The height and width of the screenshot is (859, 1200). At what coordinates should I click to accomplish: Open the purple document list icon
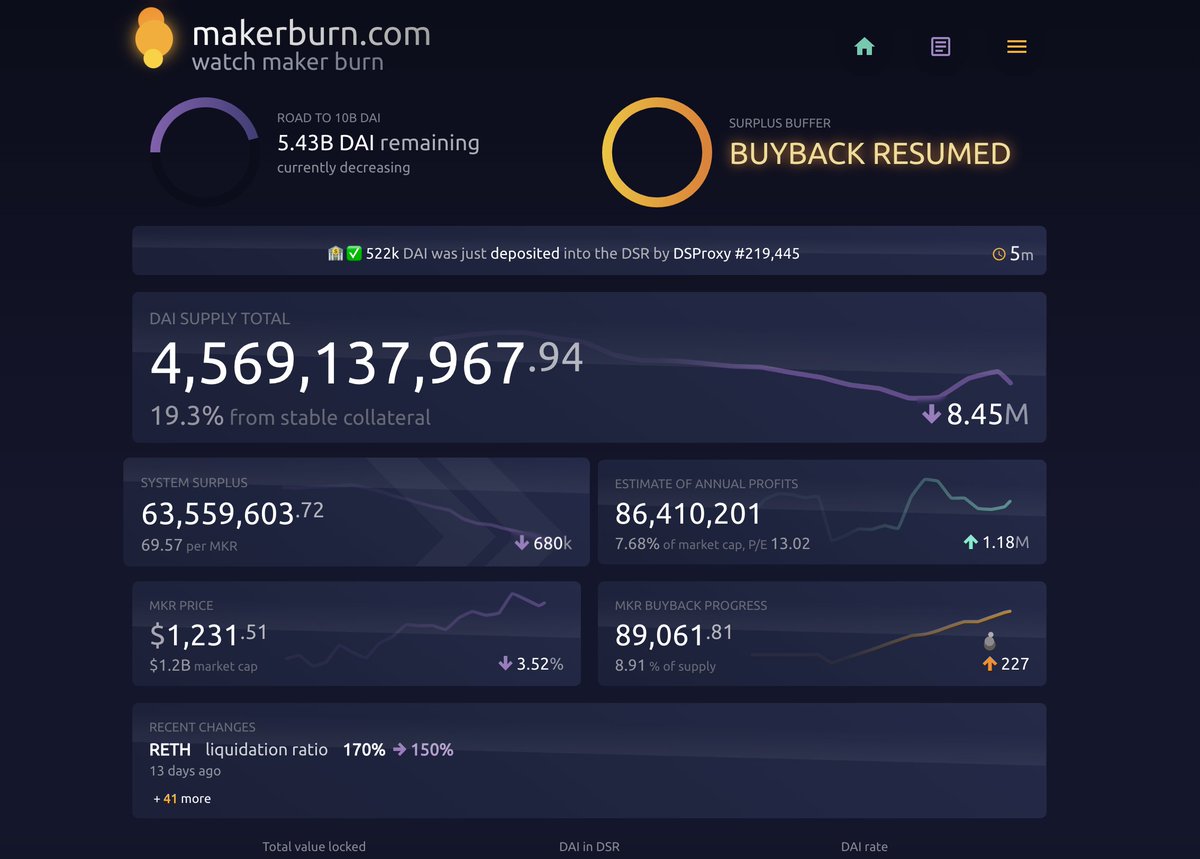[x=940, y=47]
